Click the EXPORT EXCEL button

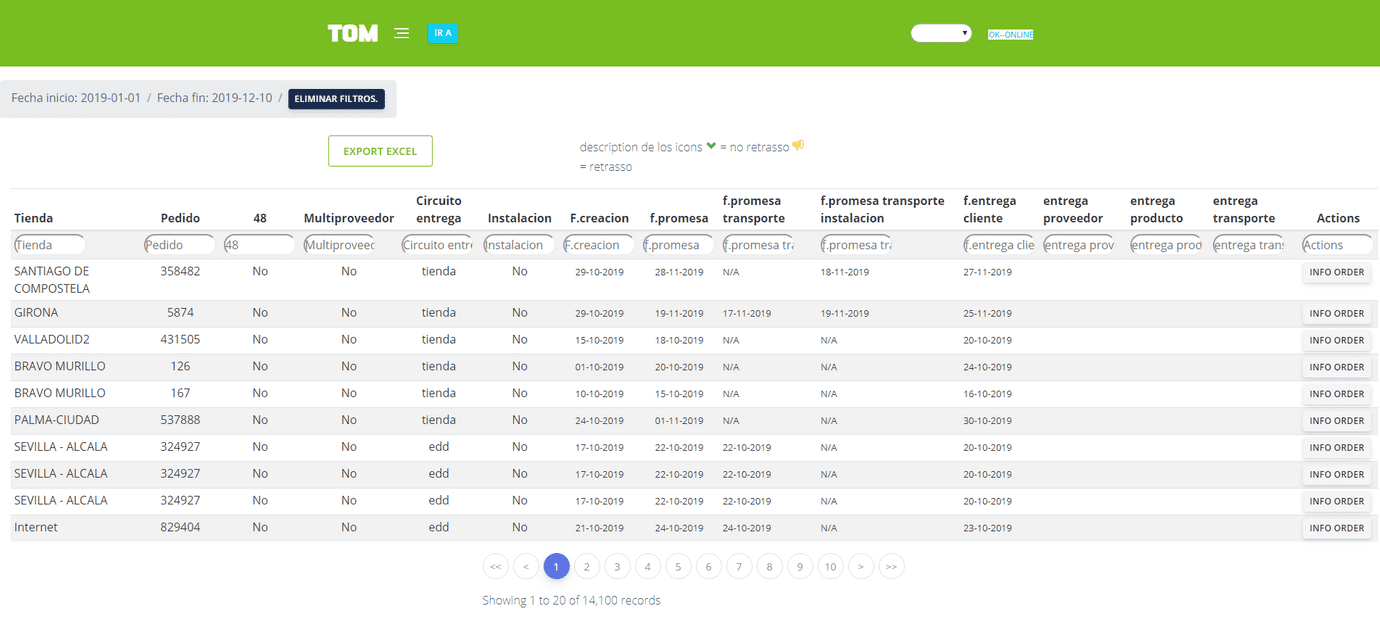(x=380, y=151)
